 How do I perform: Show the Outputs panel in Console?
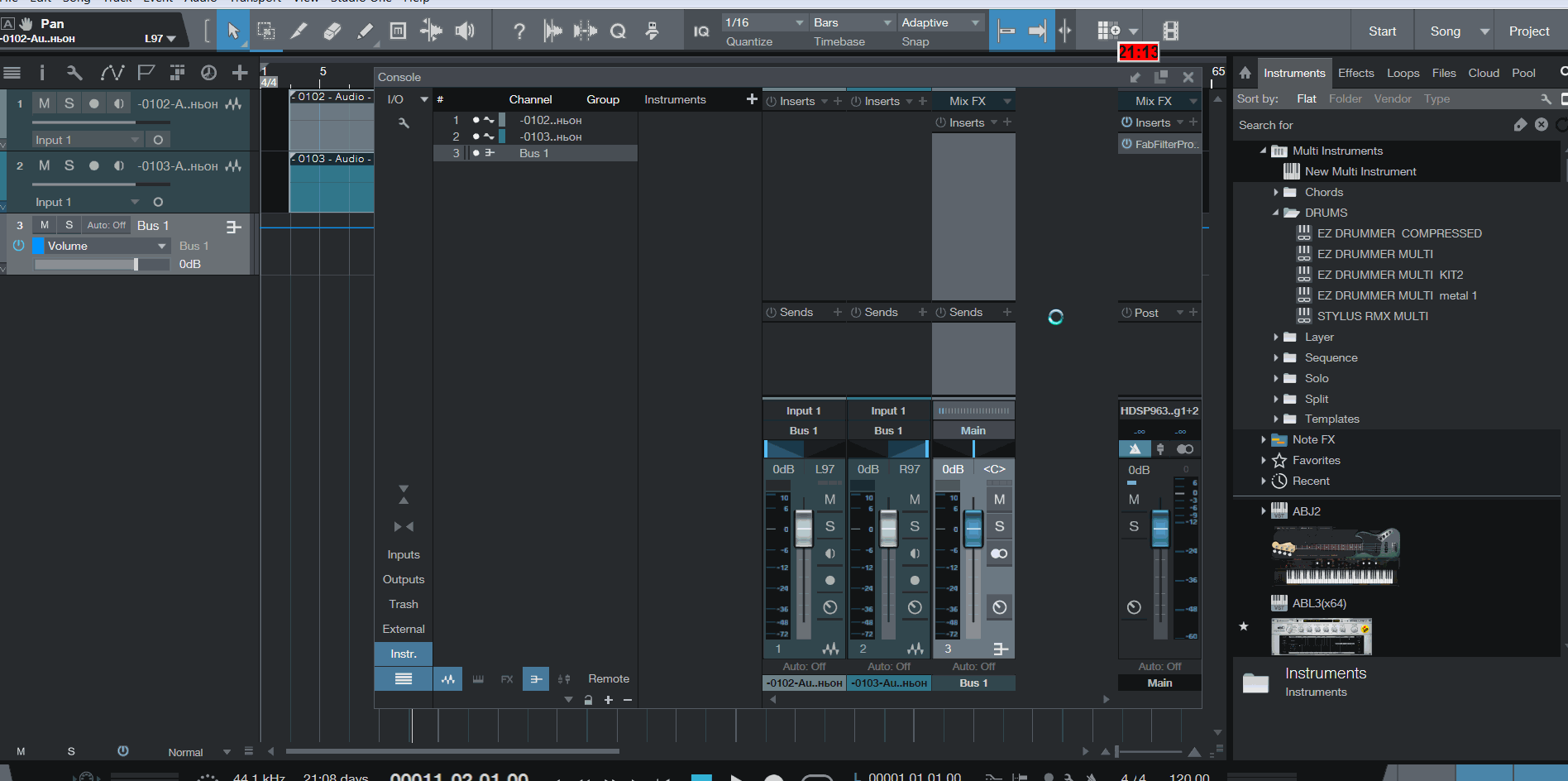pyautogui.click(x=404, y=579)
